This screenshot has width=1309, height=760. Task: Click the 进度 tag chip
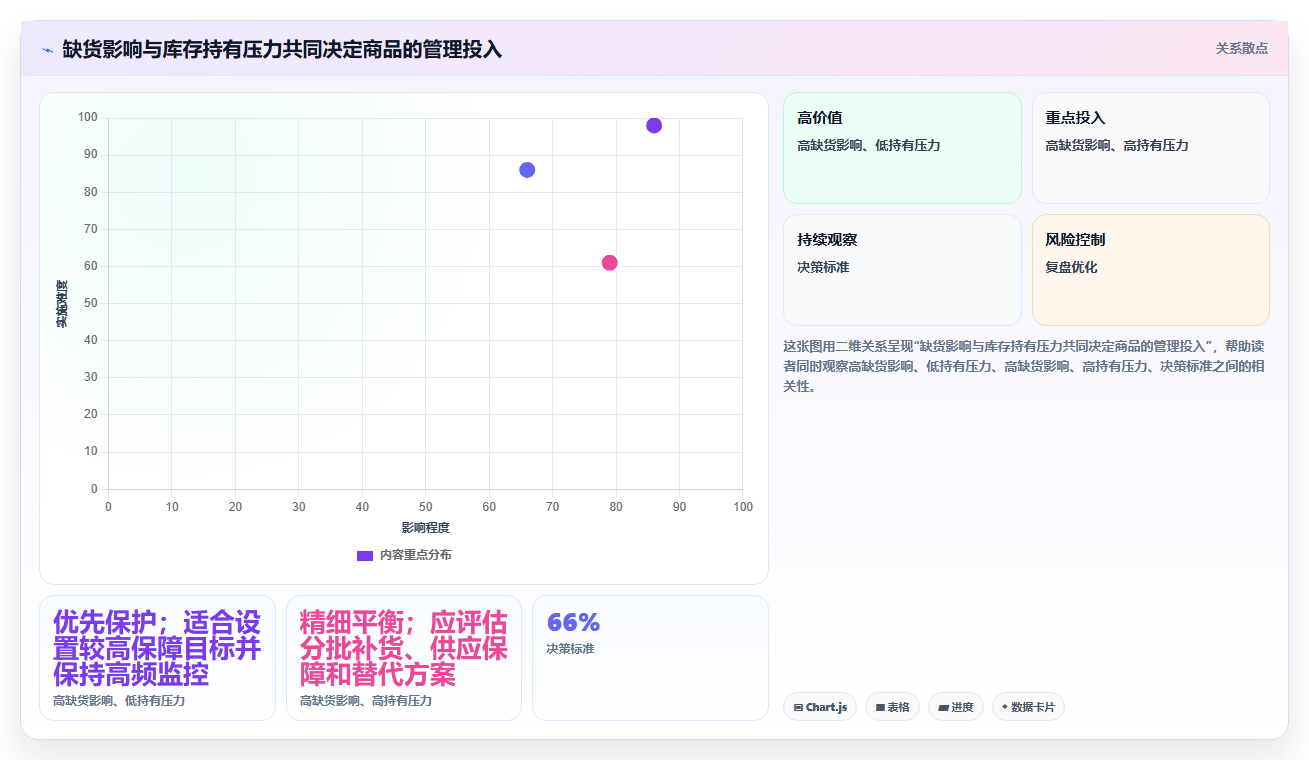pos(956,707)
